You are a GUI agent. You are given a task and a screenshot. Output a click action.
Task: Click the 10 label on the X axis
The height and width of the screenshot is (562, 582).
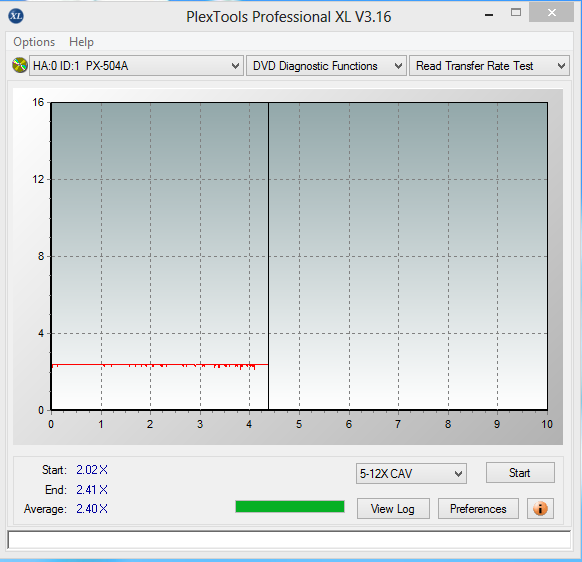547,424
